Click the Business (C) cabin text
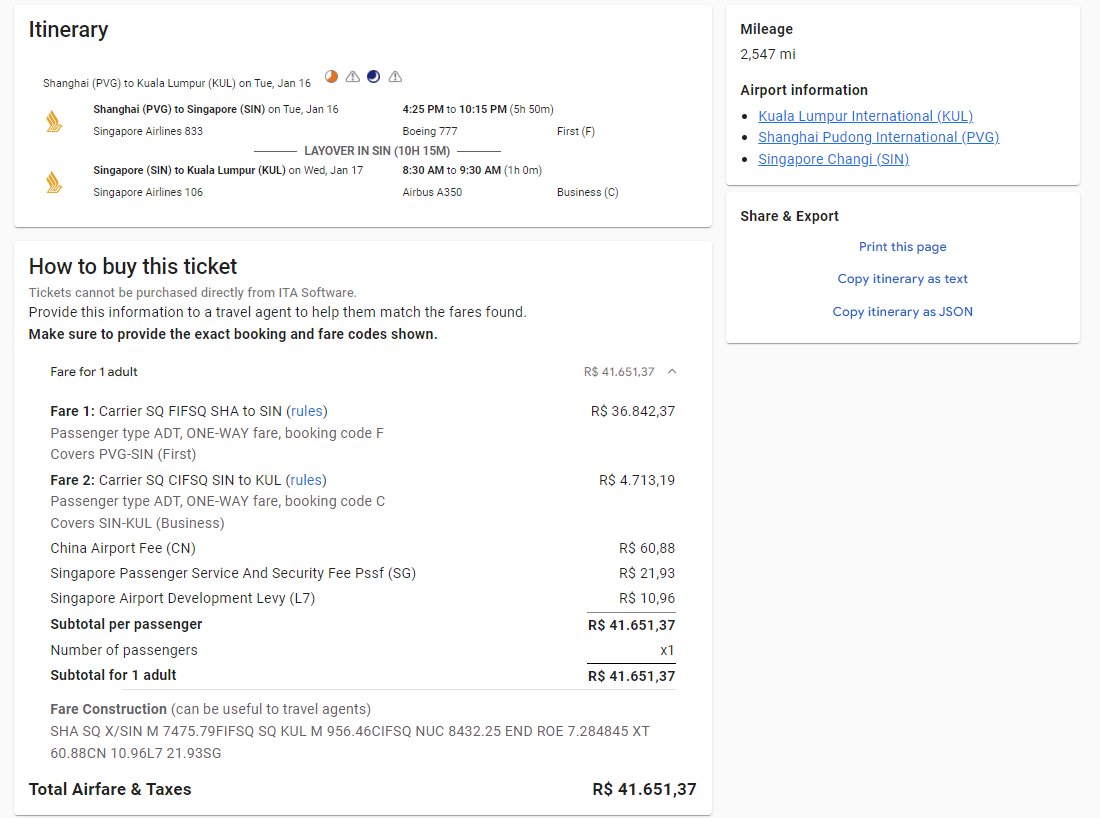 click(588, 192)
